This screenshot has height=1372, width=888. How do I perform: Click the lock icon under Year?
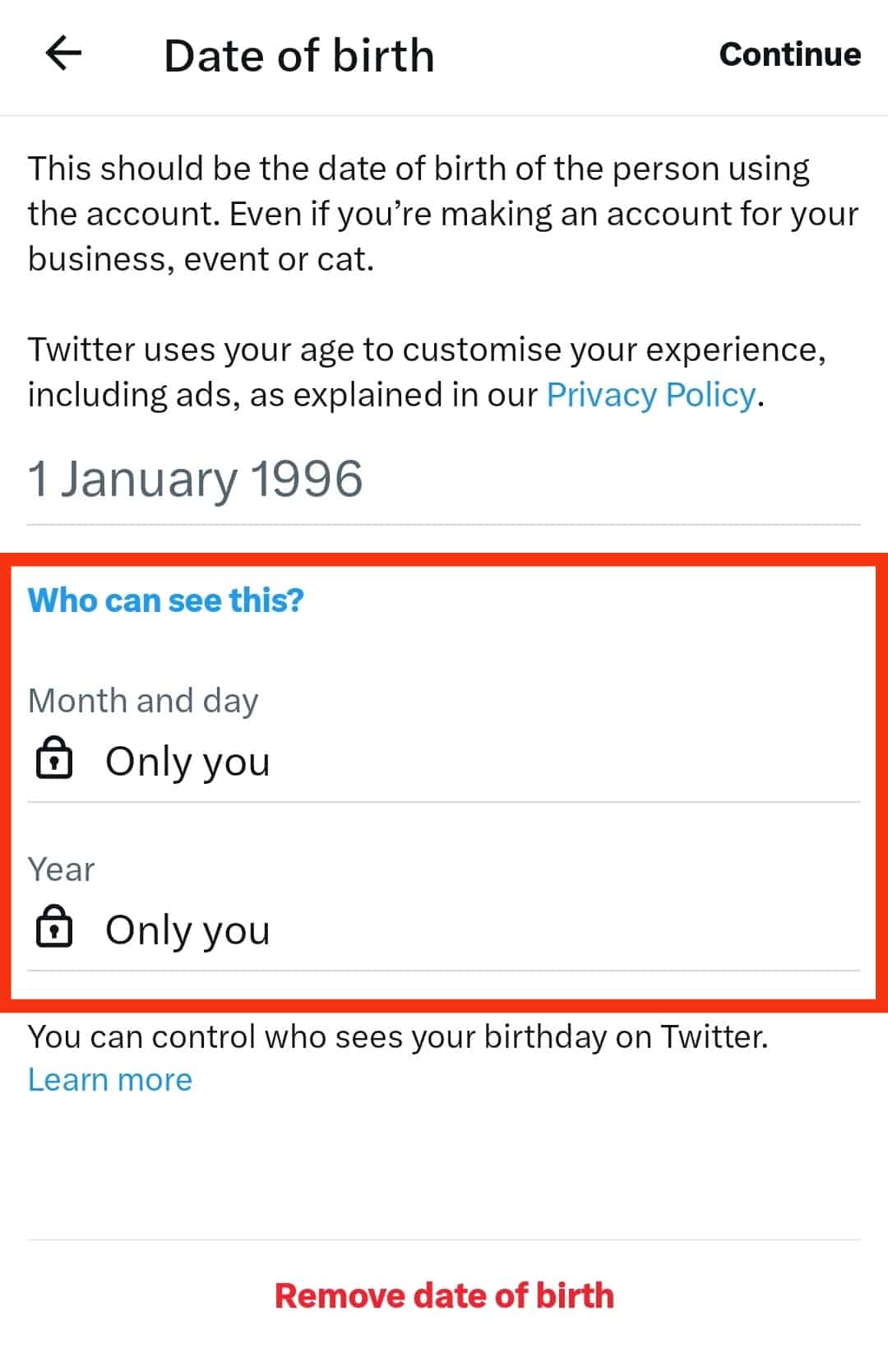54,927
